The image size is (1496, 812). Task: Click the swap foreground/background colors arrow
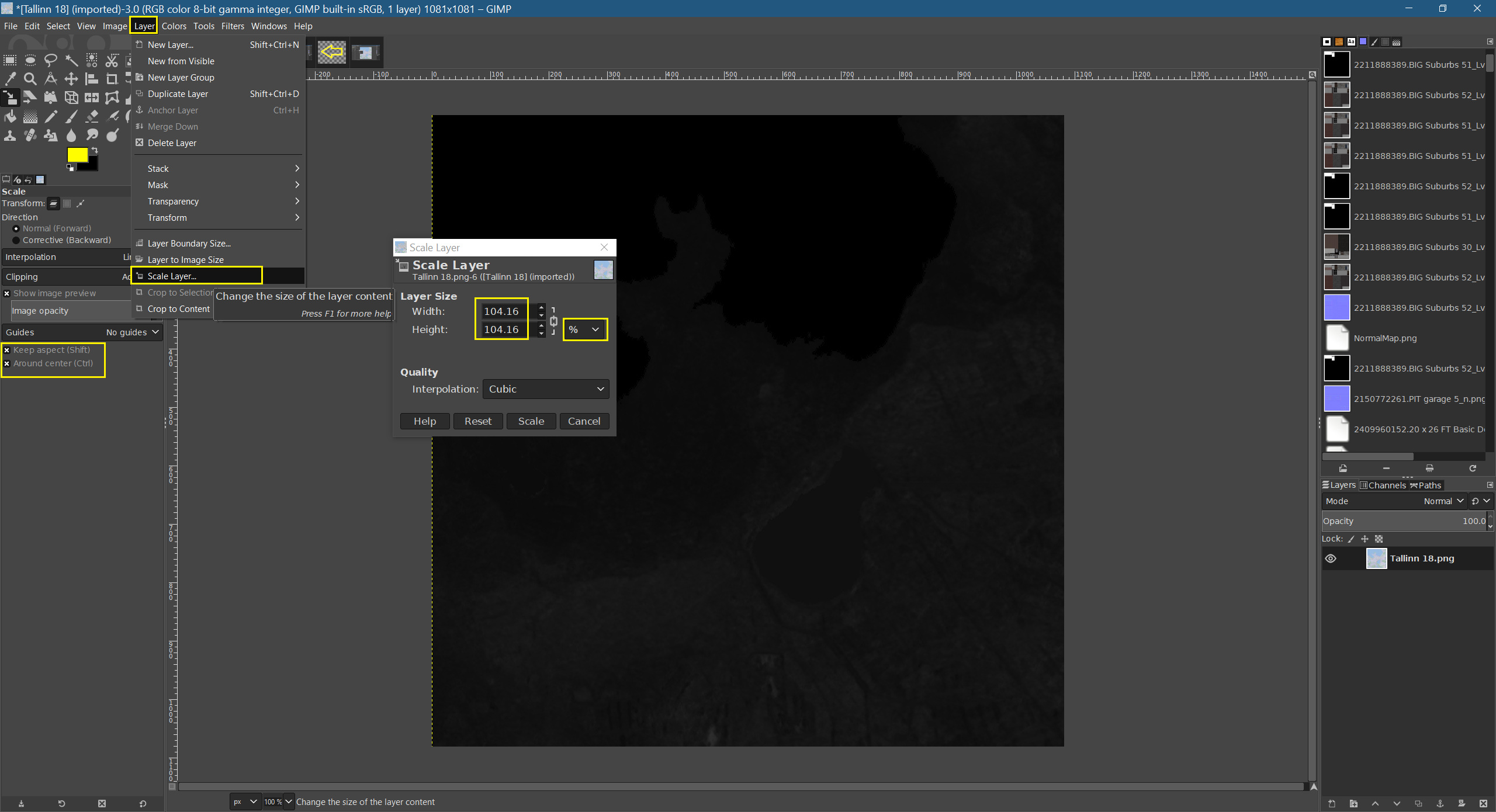[x=95, y=151]
